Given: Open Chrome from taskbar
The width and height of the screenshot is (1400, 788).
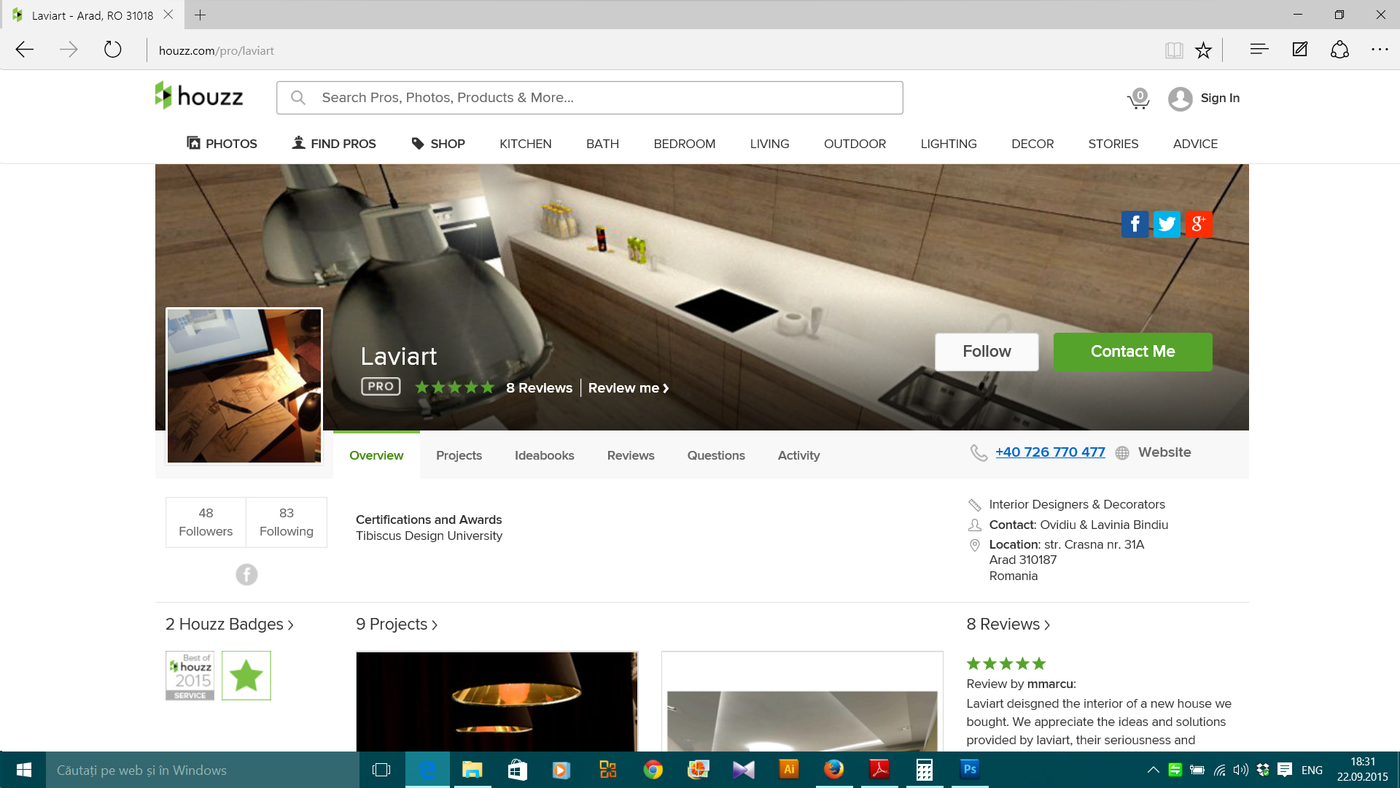Looking at the screenshot, I should point(653,770).
